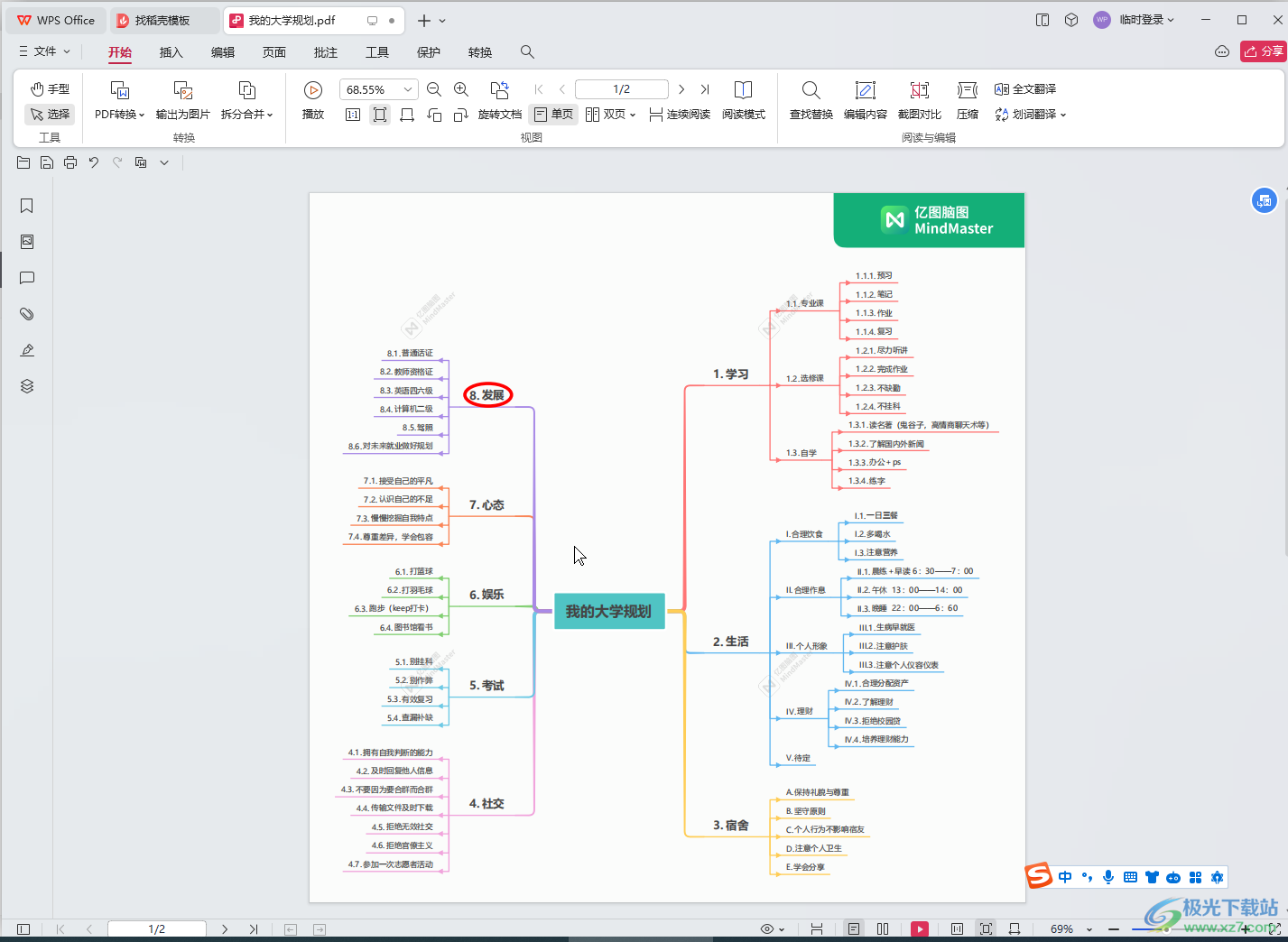Zoom out with the minus magnifier
This screenshot has width=1288, height=942.
[x=434, y=89]
